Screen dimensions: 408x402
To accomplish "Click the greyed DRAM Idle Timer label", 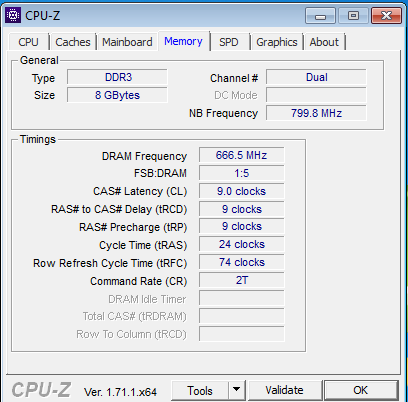I will coord(147,299).
